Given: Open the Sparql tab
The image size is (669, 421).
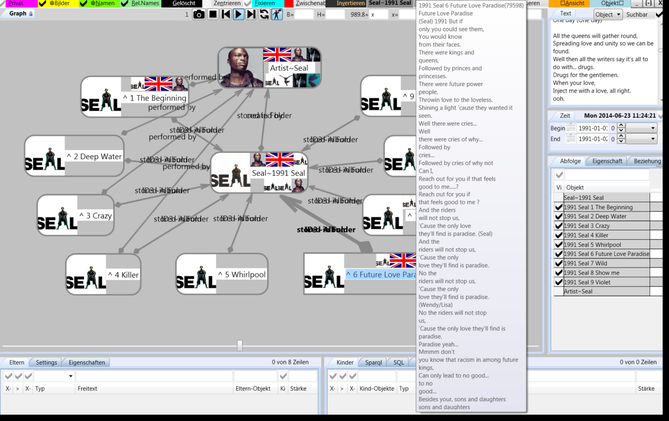Looking at the screenshot, I should coord(373,362).
